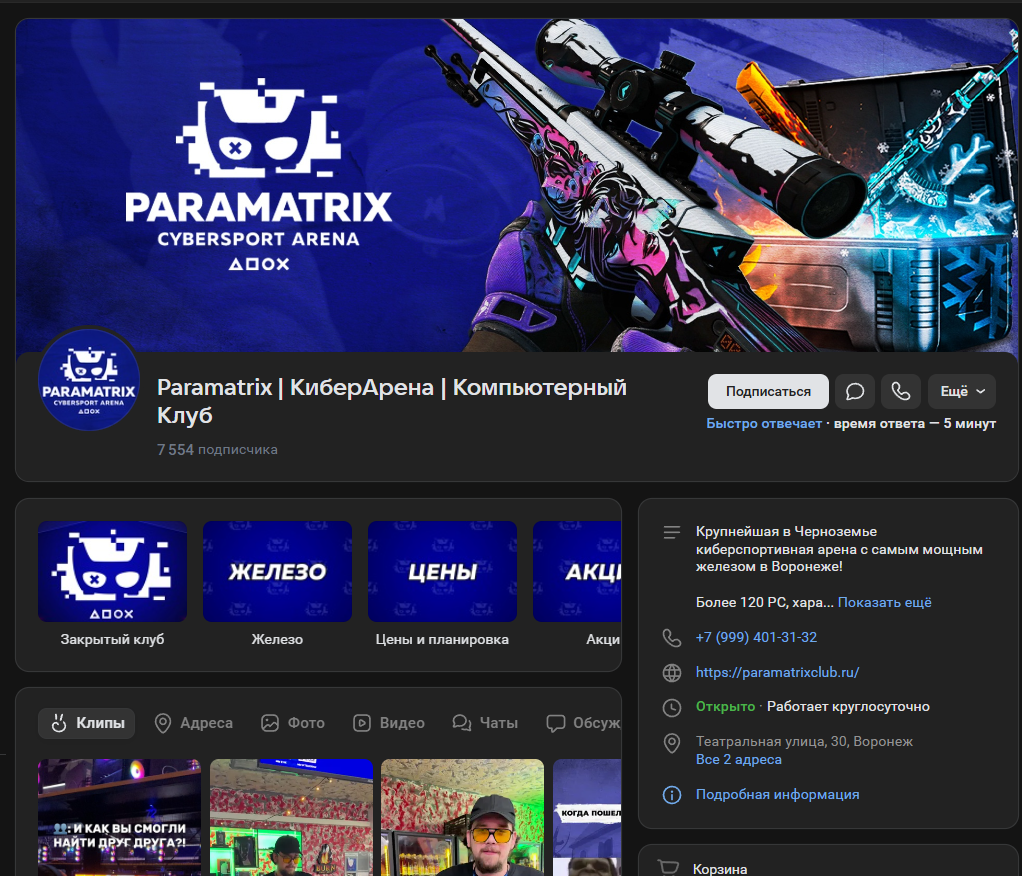The image size is (1022, 876).
Task: Click the Адреса pin icon in tabs
Action: click(162, 723)
